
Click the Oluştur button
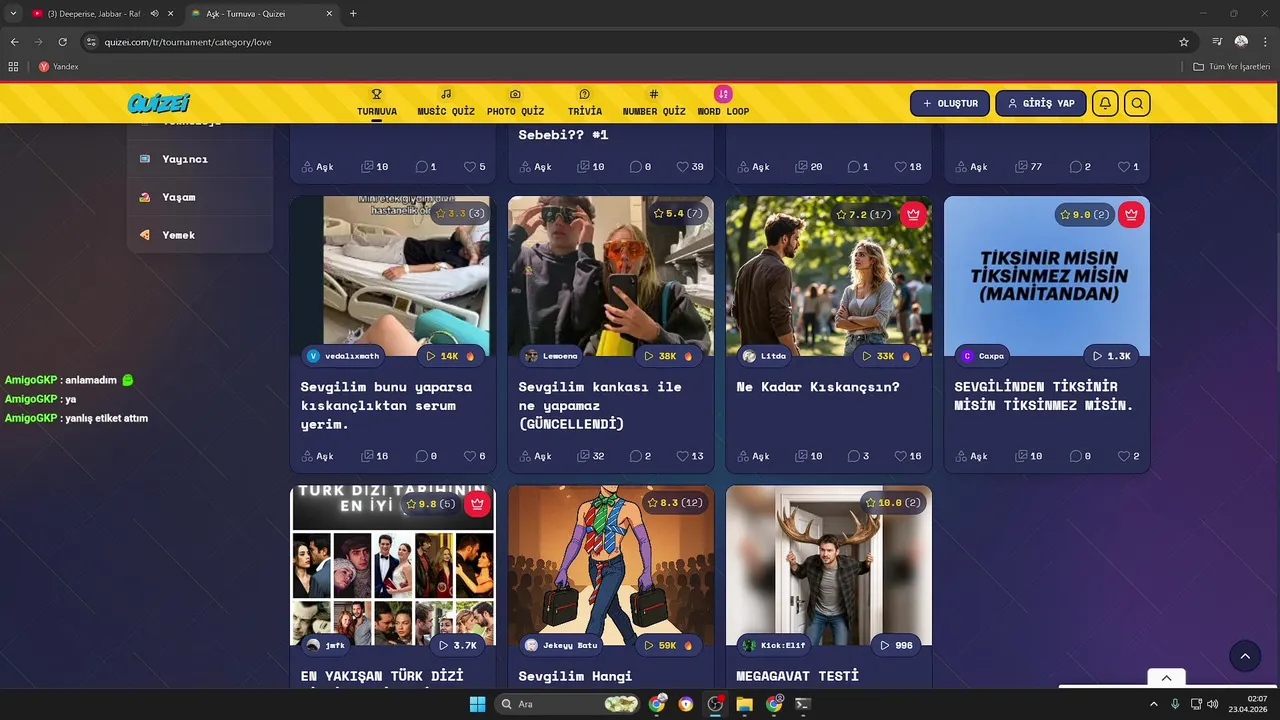click(950, 103)
